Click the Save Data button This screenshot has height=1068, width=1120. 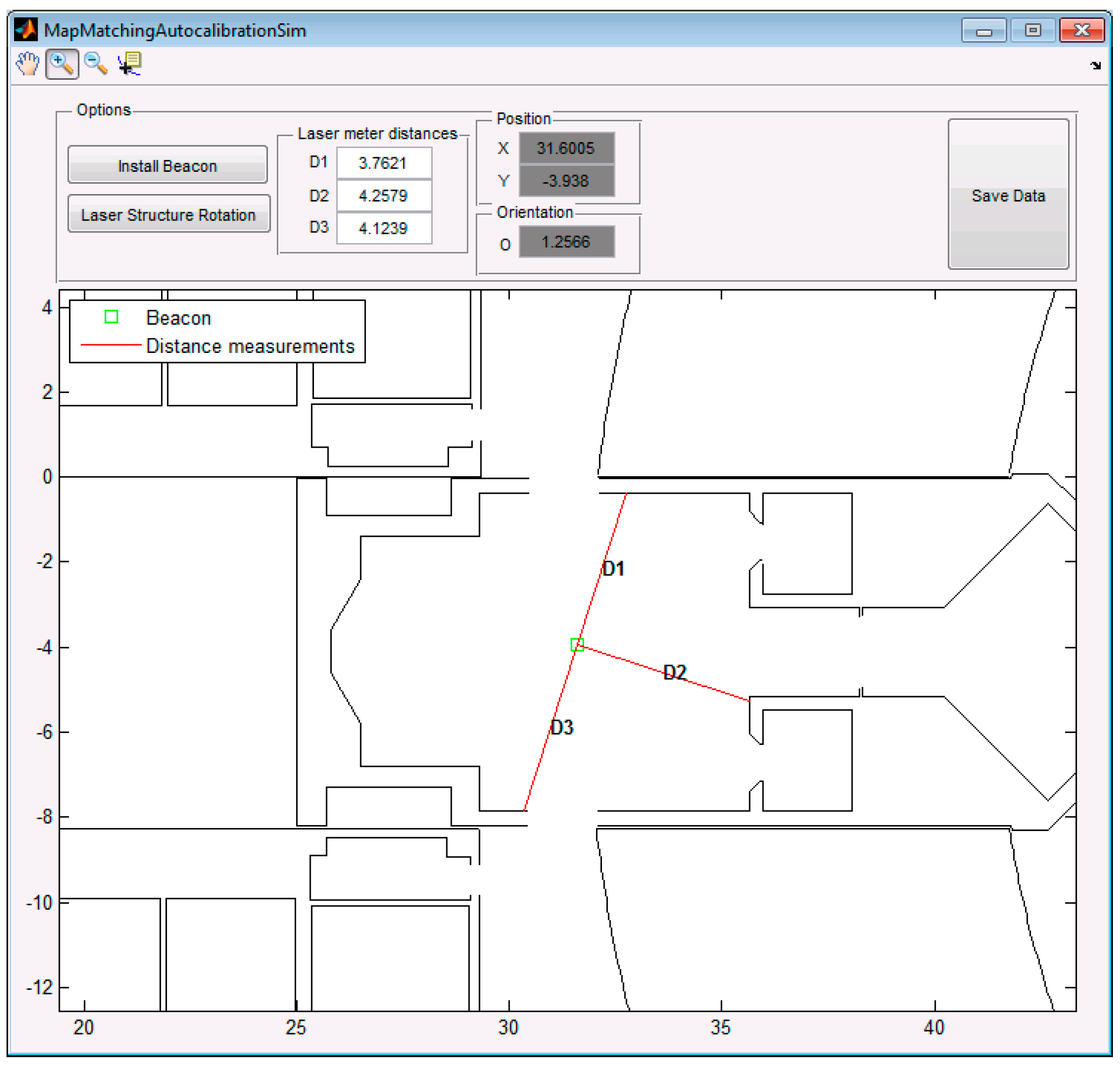1008,194
